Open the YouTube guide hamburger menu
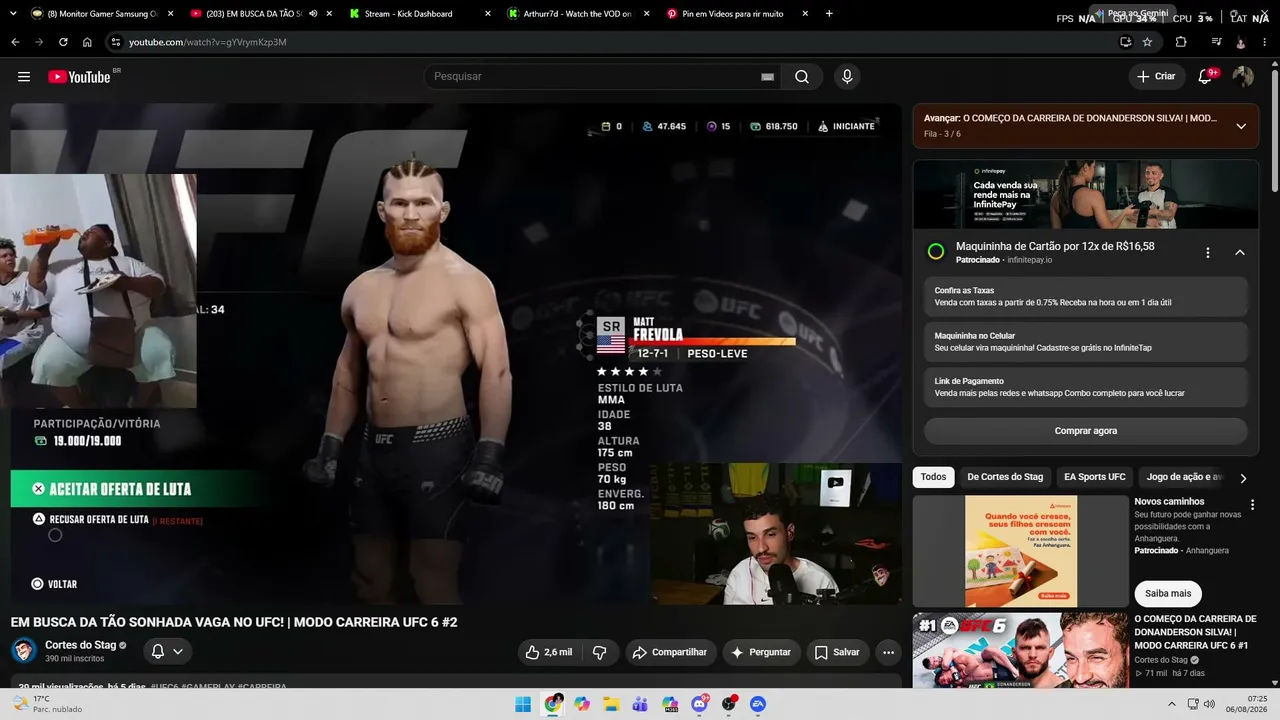The image size is (1280, 720). click(24, 77)
